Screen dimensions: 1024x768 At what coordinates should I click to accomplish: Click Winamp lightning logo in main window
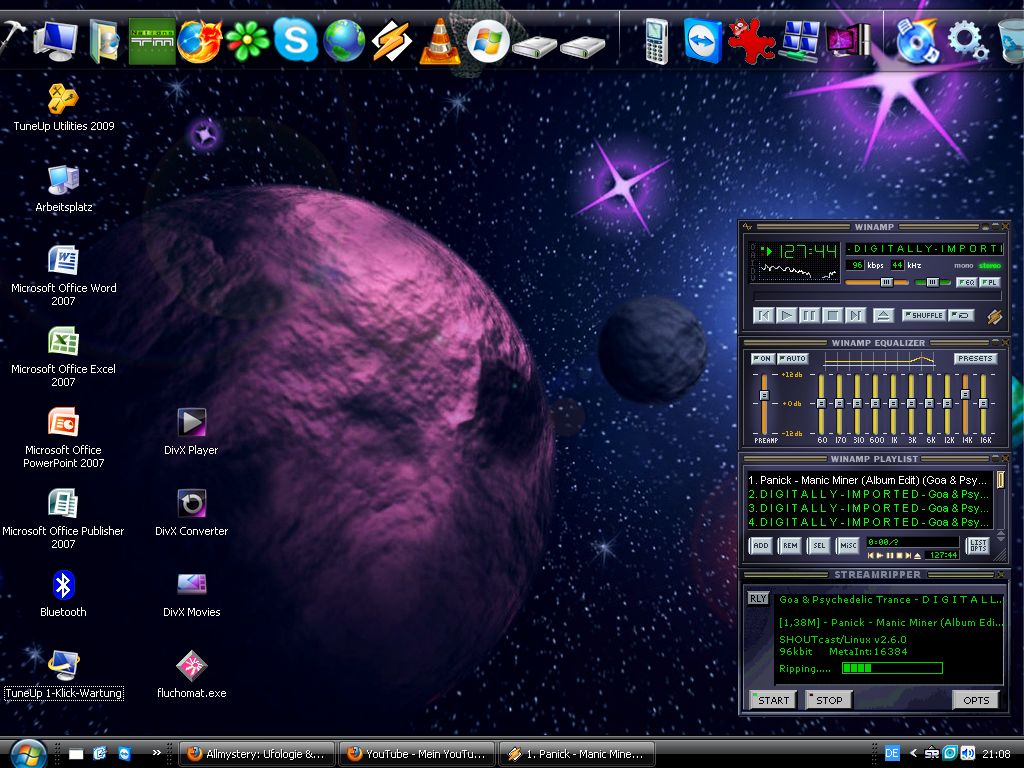point(995,316)
